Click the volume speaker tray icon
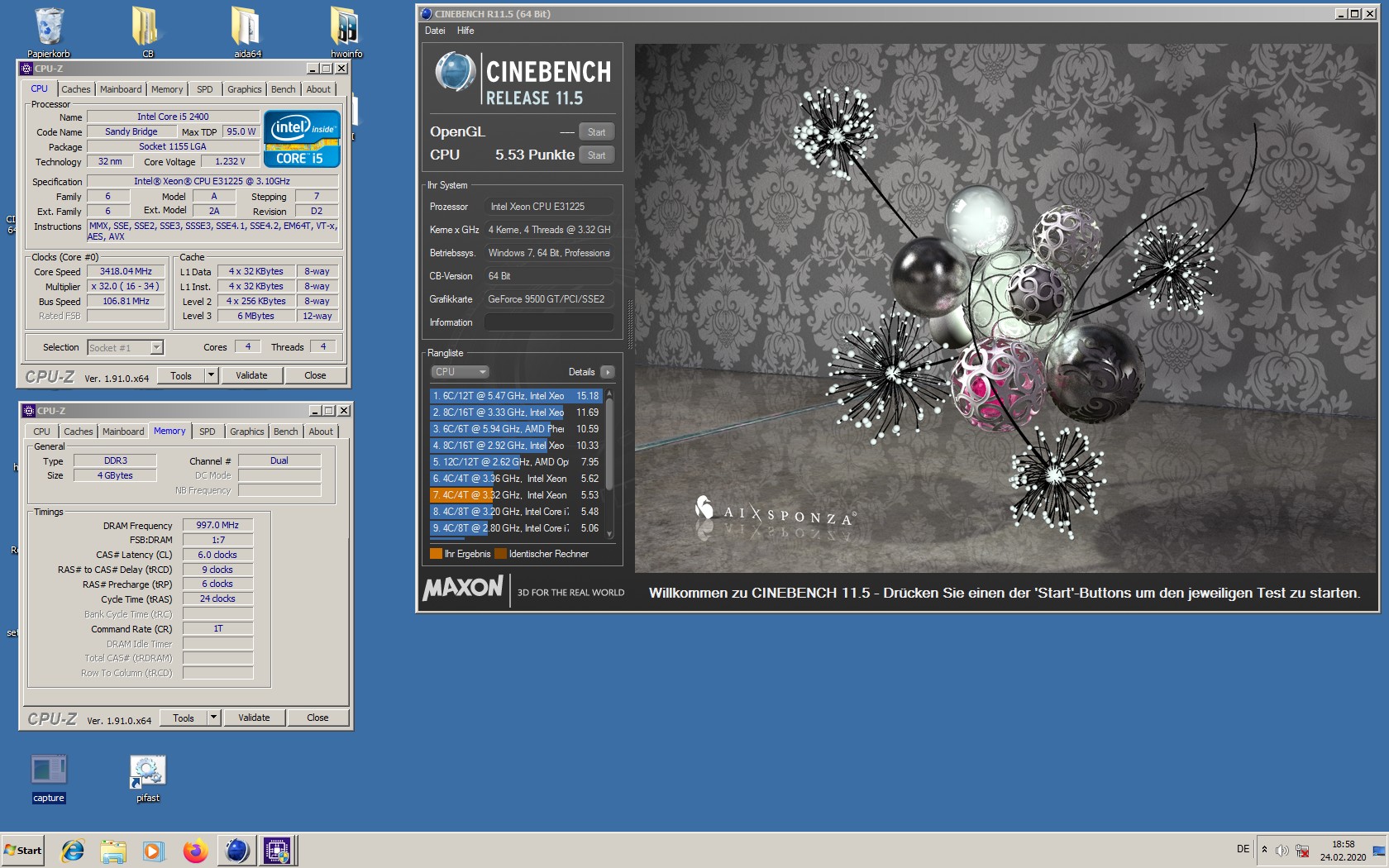The height and width of the screenshot is (868, 1389). pos(1282,851)
